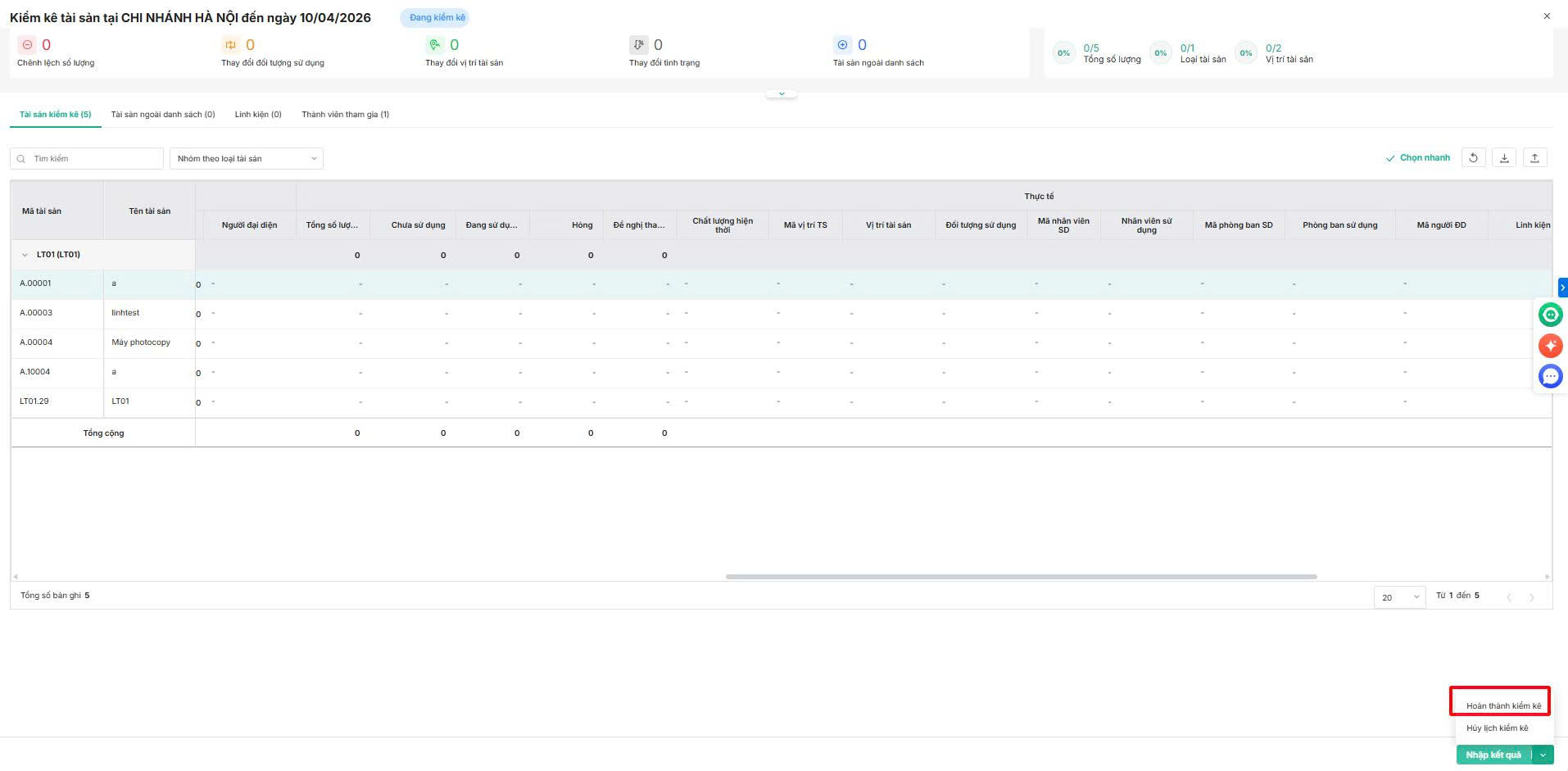Open the blue chat message bubble icon

pos(1550,376)
